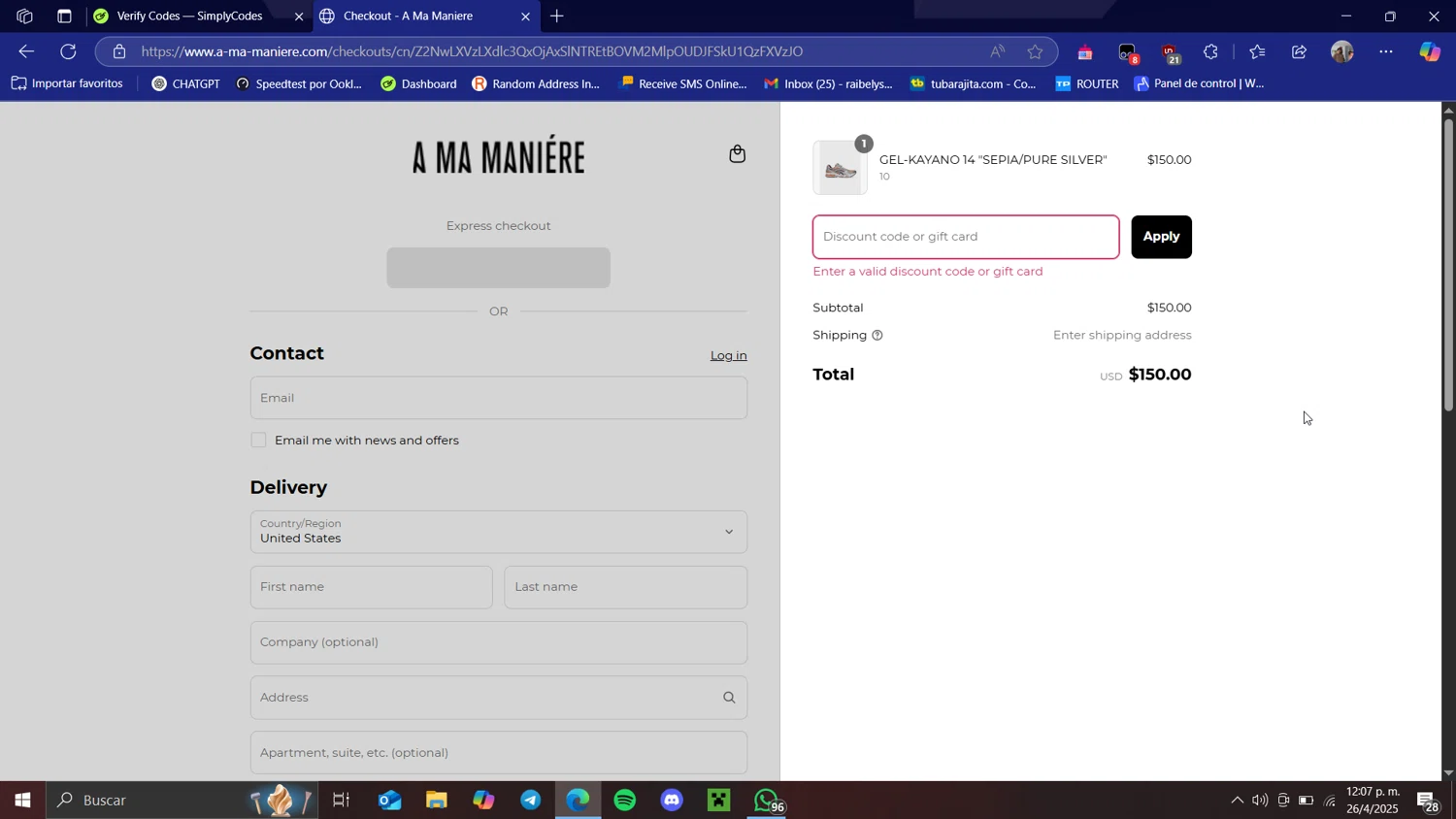Focus the Email input field
The width and height of the screenshot is (1456, 819).
[x=499, y=398]
